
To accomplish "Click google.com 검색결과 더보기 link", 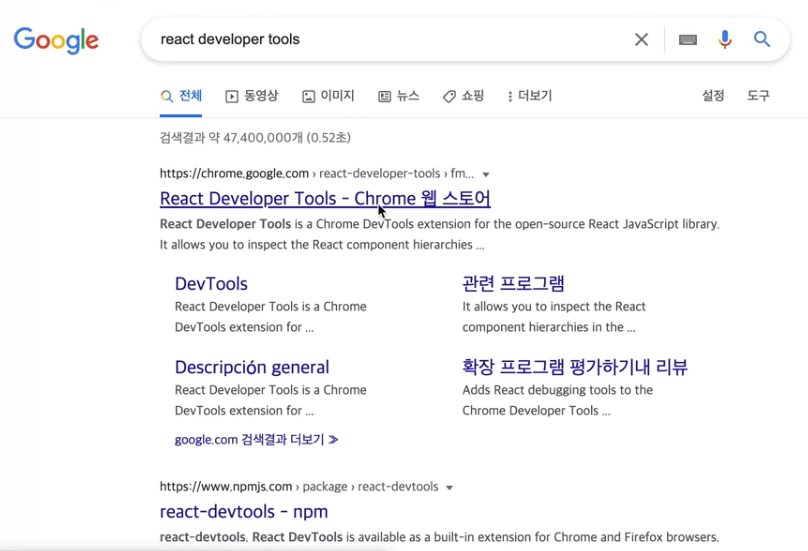I will point(256,440).
